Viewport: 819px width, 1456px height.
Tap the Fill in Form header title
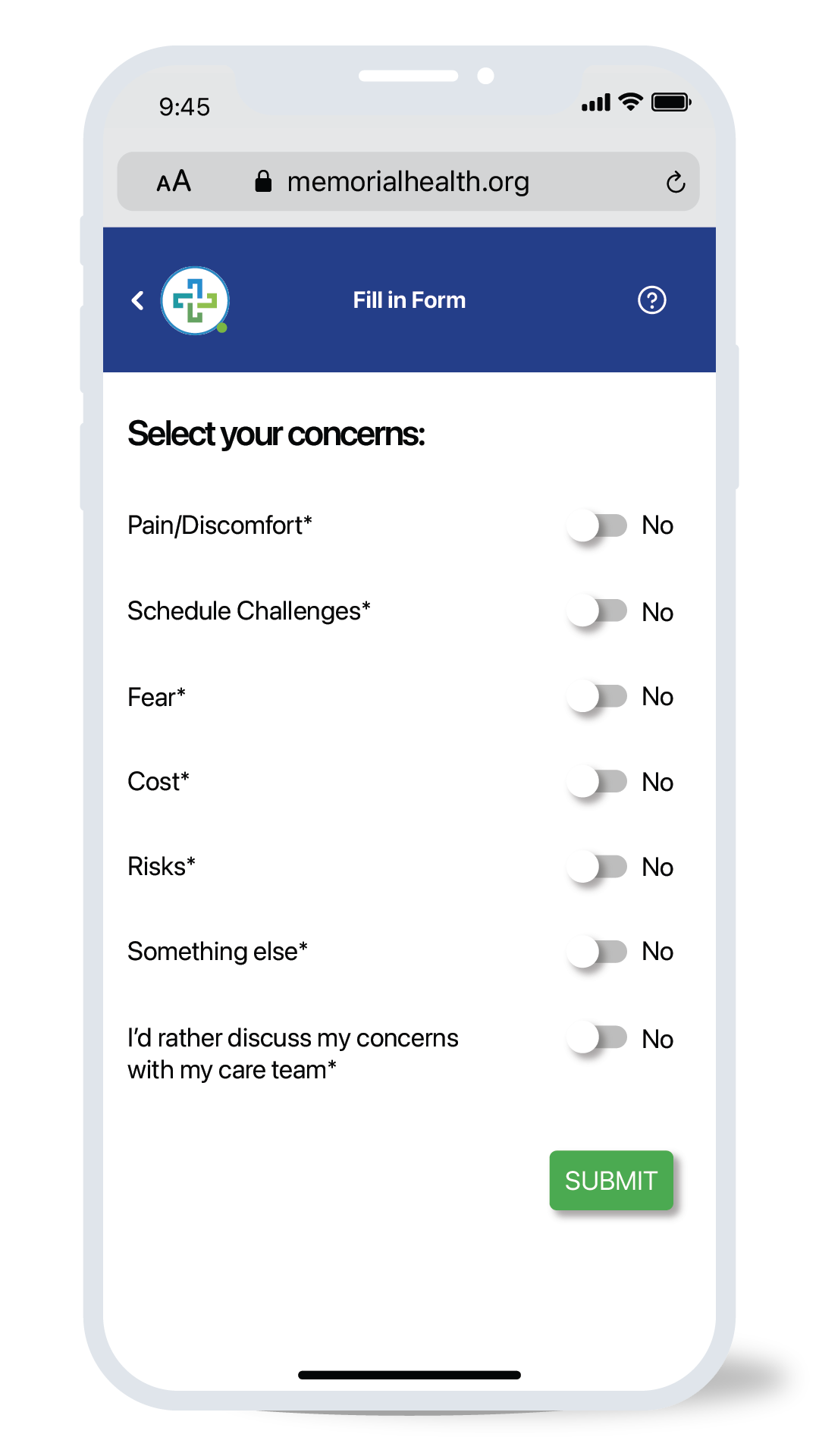coord(409,300)
